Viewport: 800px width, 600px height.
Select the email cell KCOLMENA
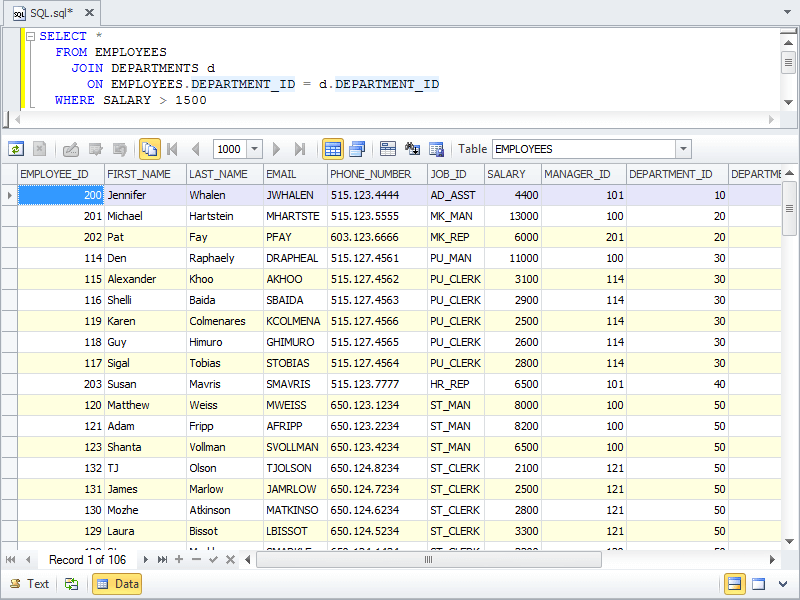pos(295,321)
